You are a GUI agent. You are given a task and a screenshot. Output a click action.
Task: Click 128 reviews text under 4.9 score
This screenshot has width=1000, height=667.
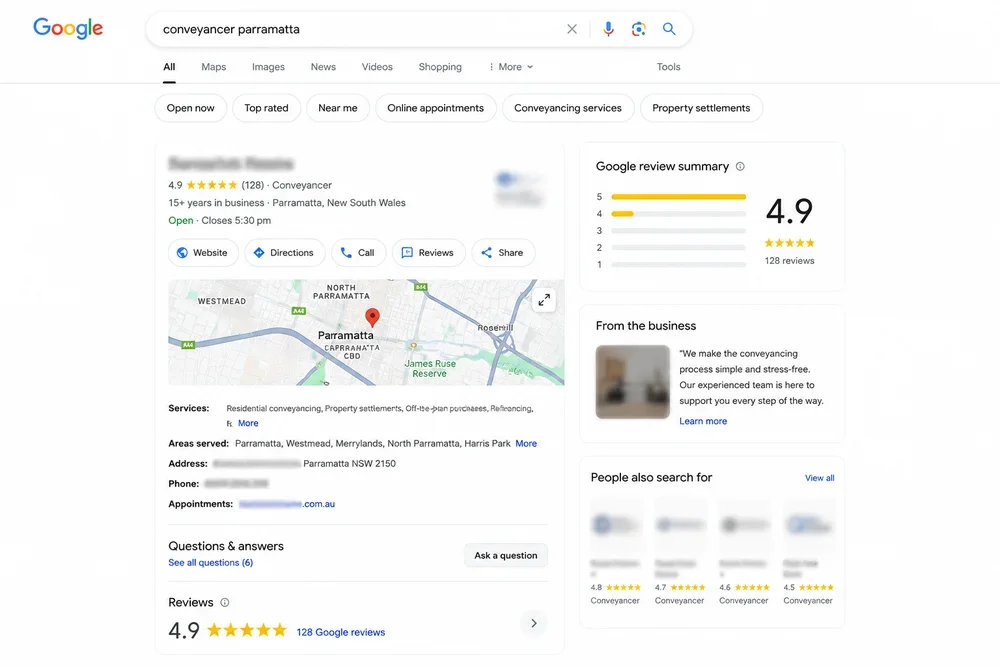point(790,260)
